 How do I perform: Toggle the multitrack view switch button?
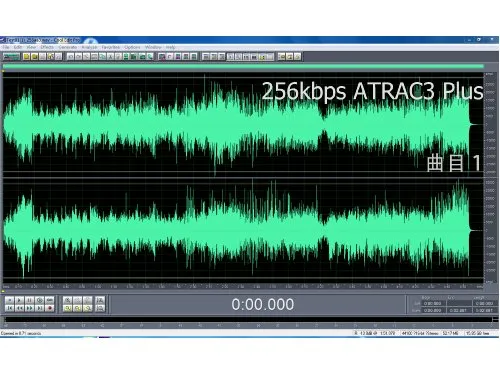(11, 57)
